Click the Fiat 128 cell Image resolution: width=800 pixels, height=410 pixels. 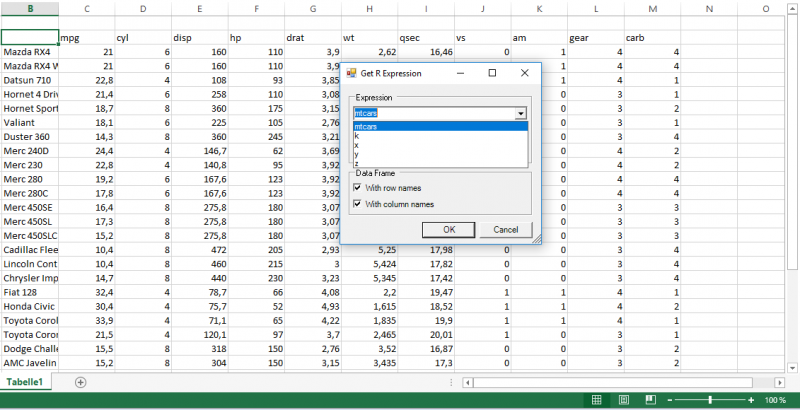30,292
